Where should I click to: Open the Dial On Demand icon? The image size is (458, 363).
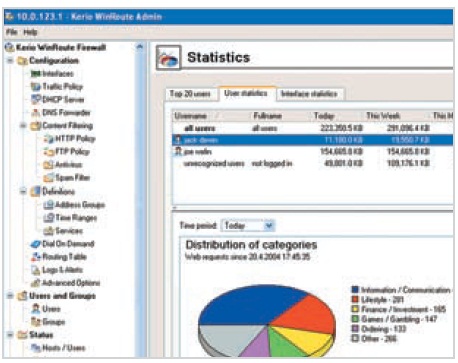coord(36,244)
